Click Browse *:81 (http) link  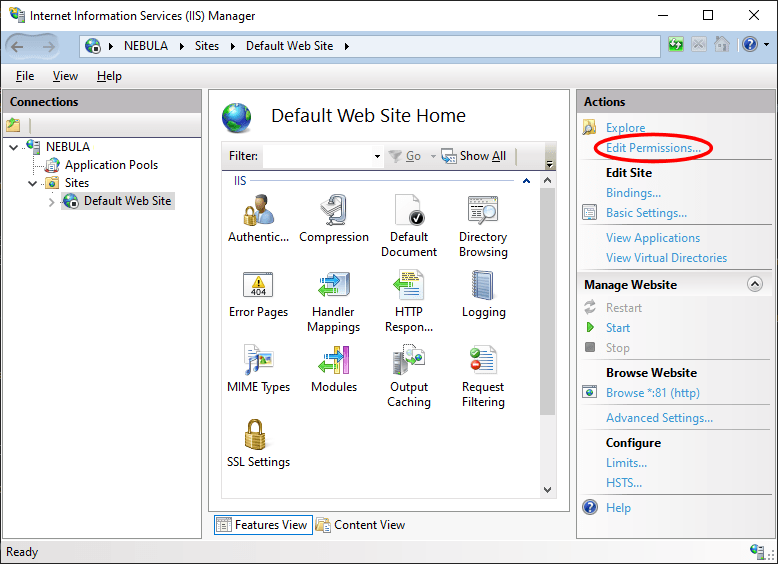pyautogui.click(x=653, y=393)
